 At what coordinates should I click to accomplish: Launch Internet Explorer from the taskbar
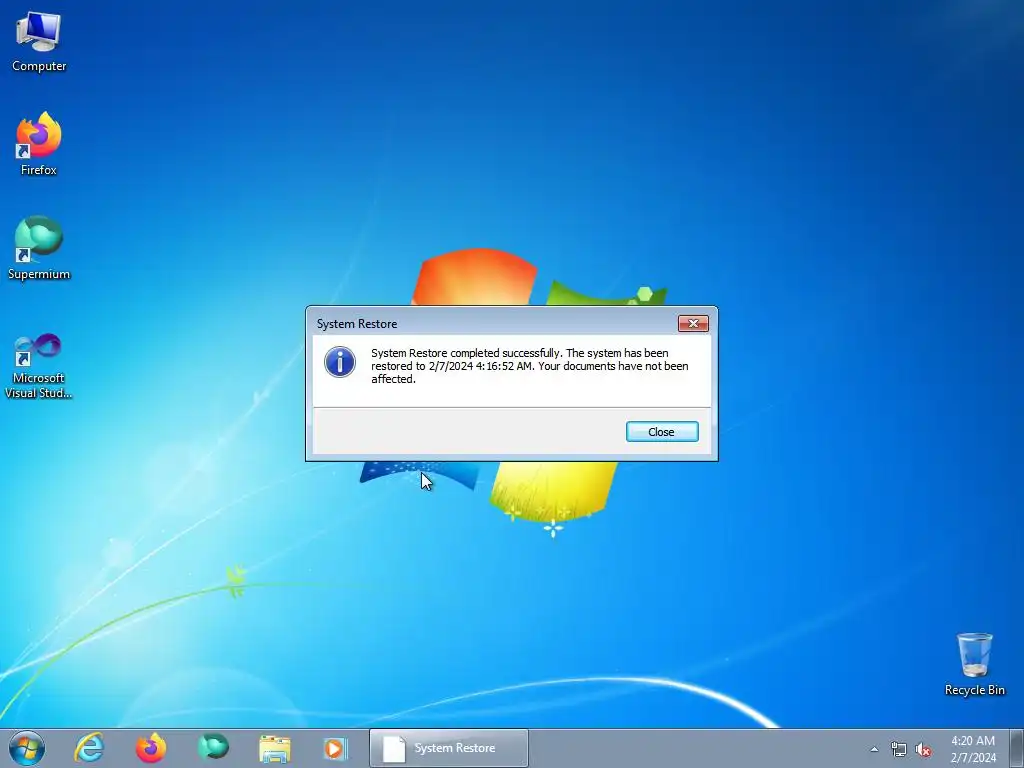pos(89,748)
